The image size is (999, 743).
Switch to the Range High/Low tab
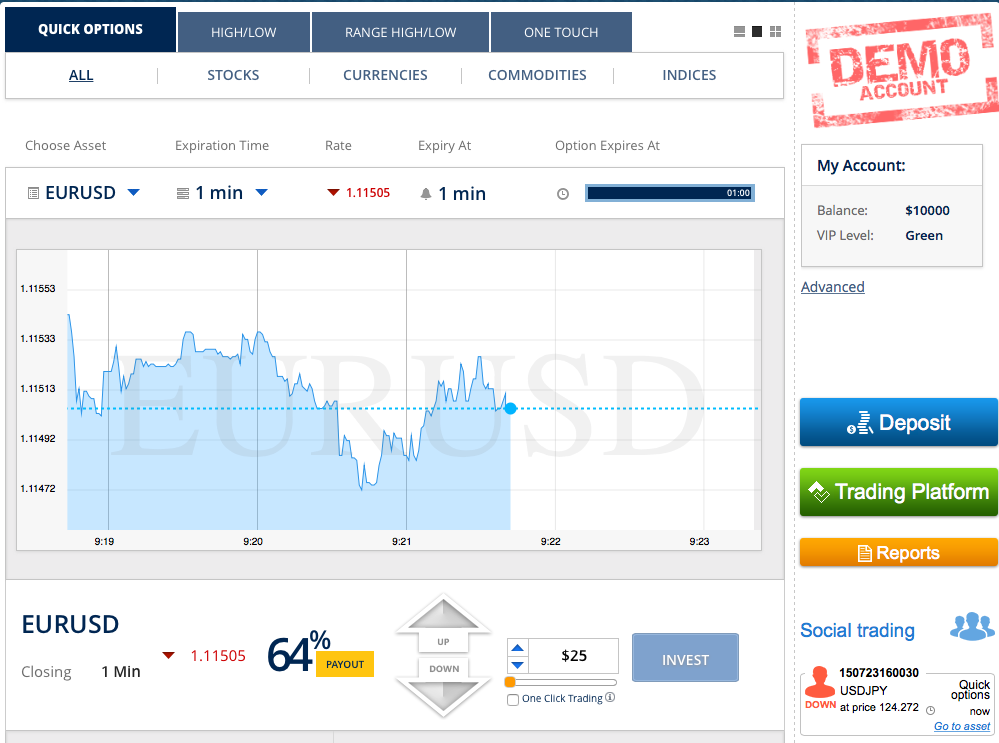pyautogui.click(x=400, y=32)
